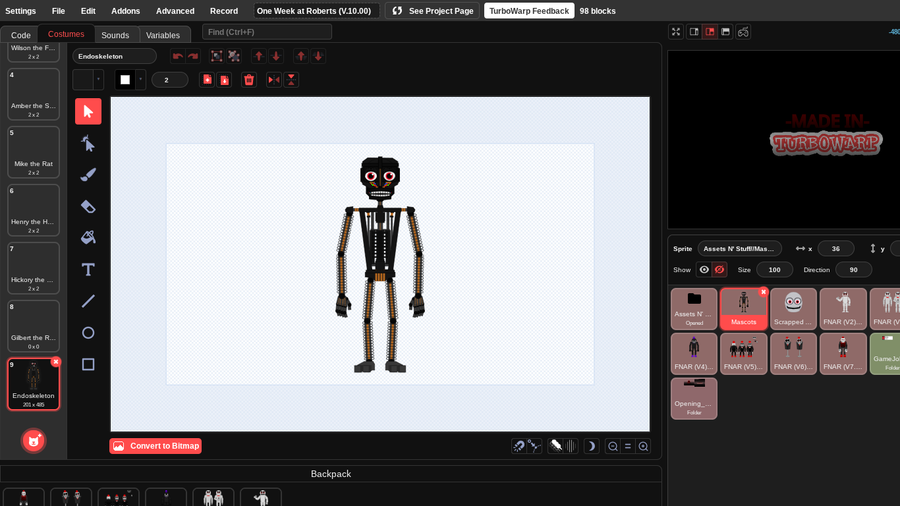Select the Fill bucket tool
This screenshot has height=506, width=900.
tap(88, 238)
